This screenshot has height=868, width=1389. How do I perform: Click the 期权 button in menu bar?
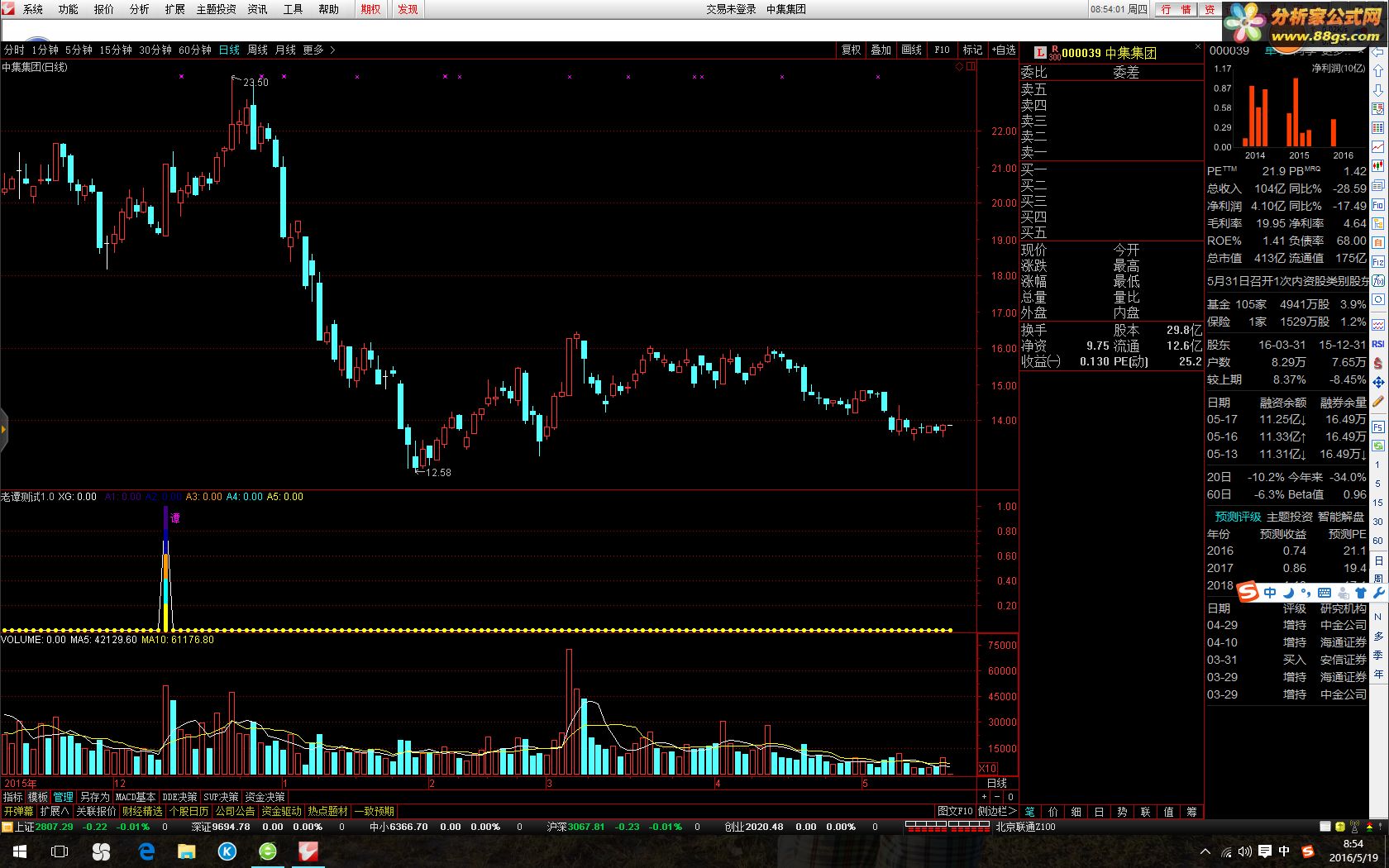[371, 9]
